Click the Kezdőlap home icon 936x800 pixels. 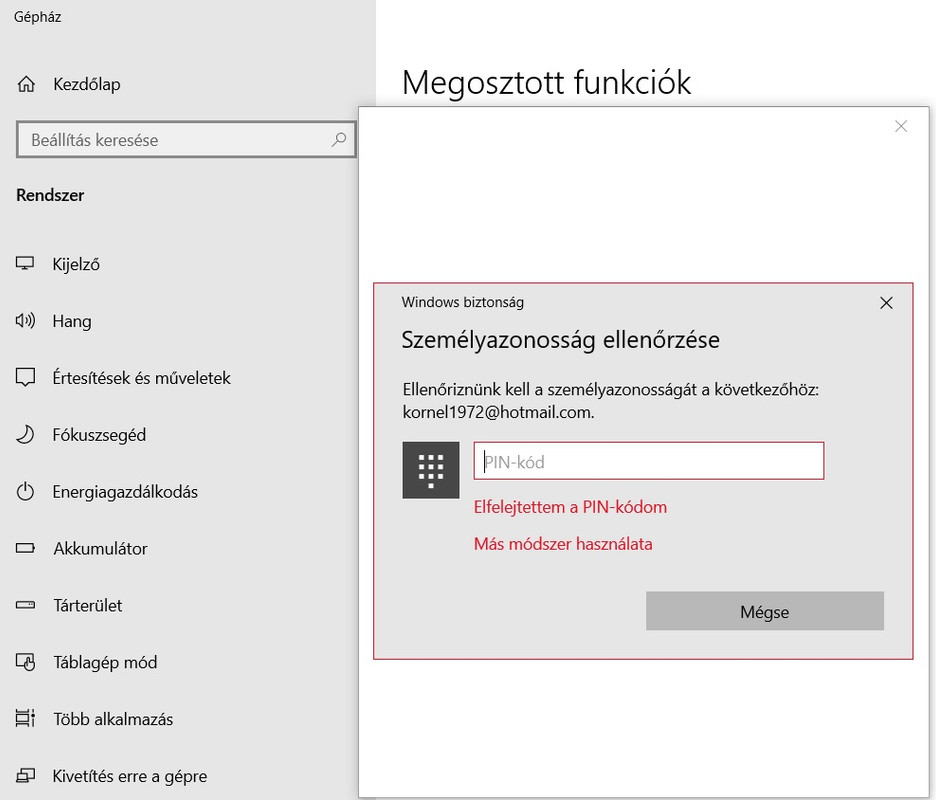(26, 84)
